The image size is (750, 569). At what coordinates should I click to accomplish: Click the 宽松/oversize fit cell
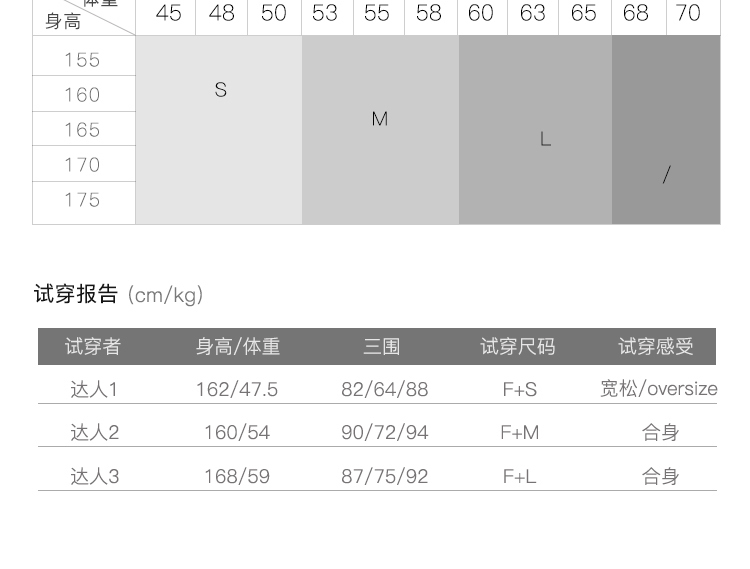click(x=658, y=389)
